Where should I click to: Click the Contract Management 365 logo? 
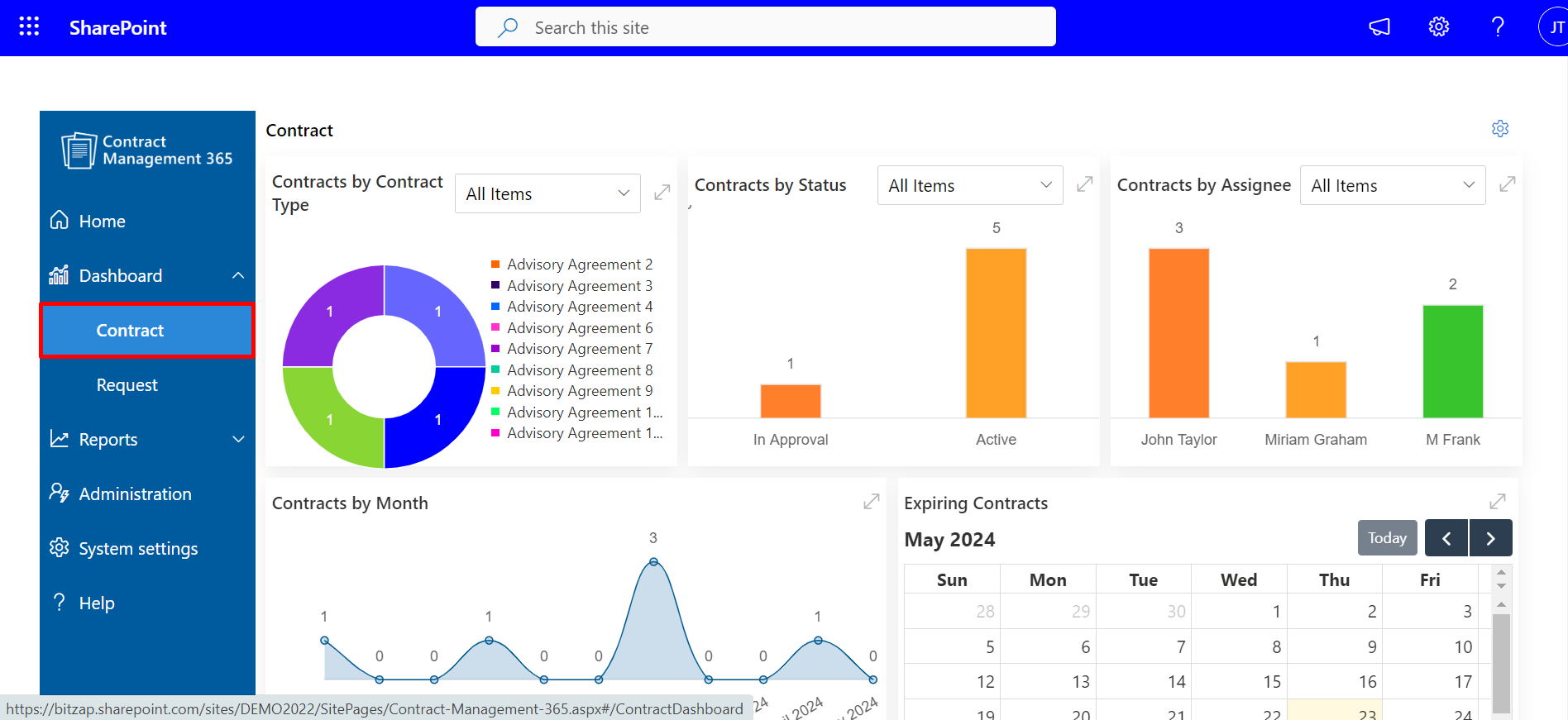point(147,150)
